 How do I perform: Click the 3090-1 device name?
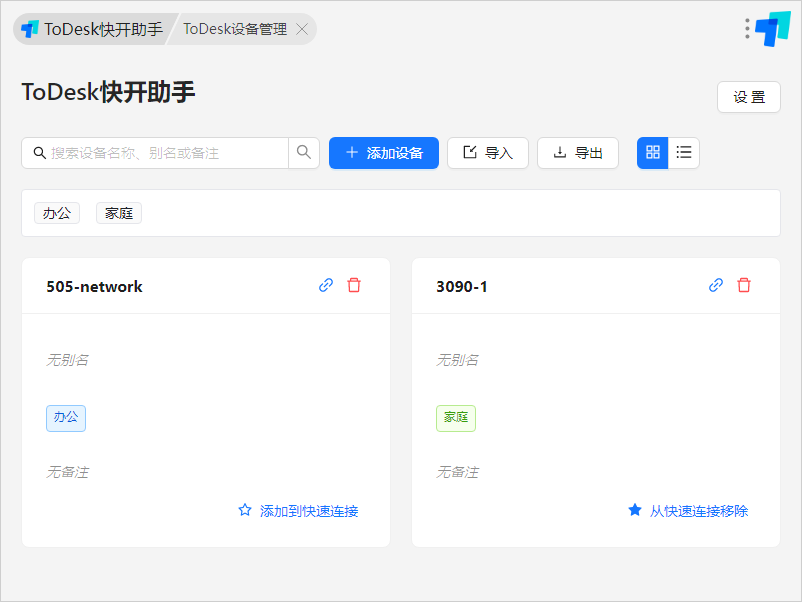(462, 286)
